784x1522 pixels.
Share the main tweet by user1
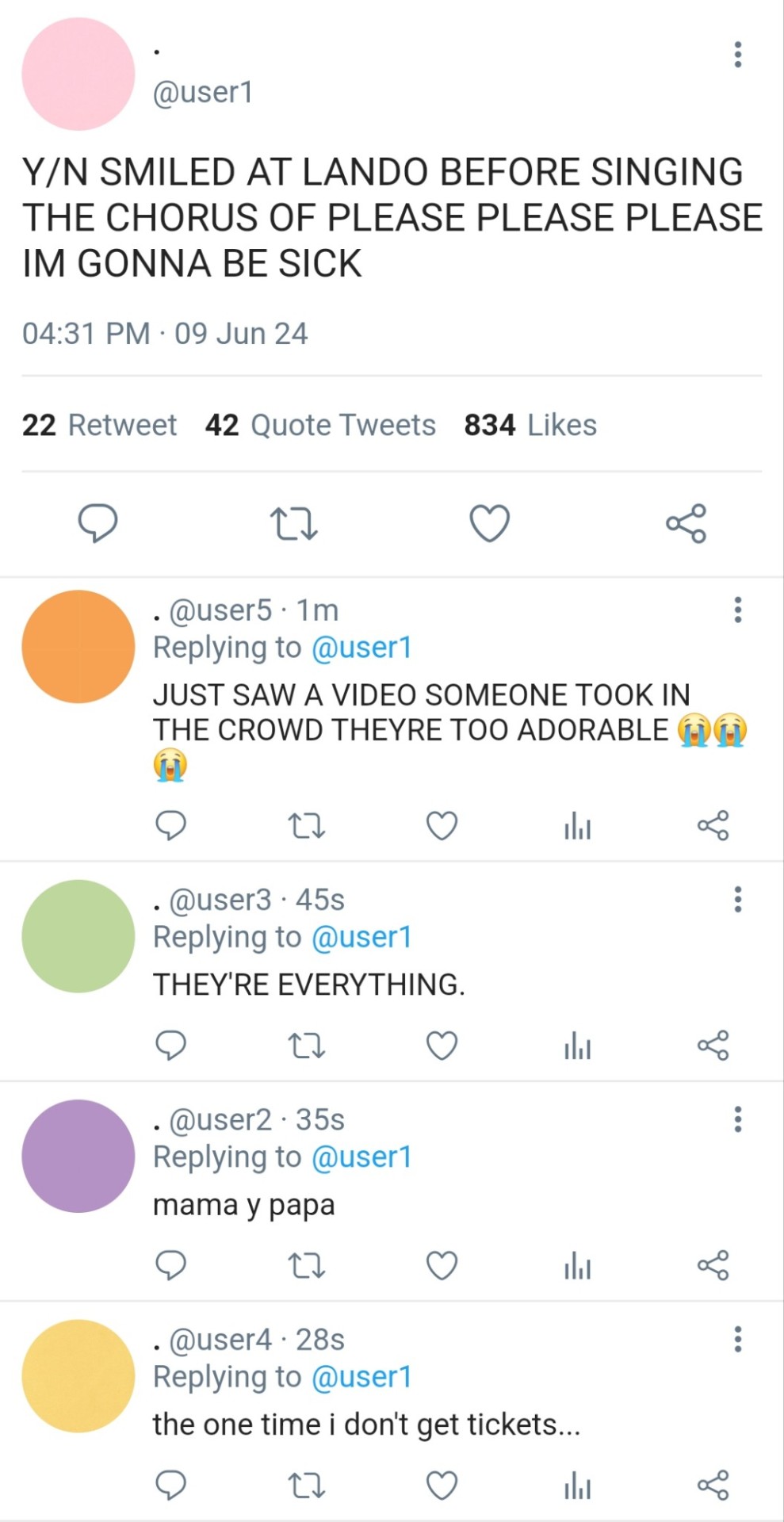pos(686,523)
